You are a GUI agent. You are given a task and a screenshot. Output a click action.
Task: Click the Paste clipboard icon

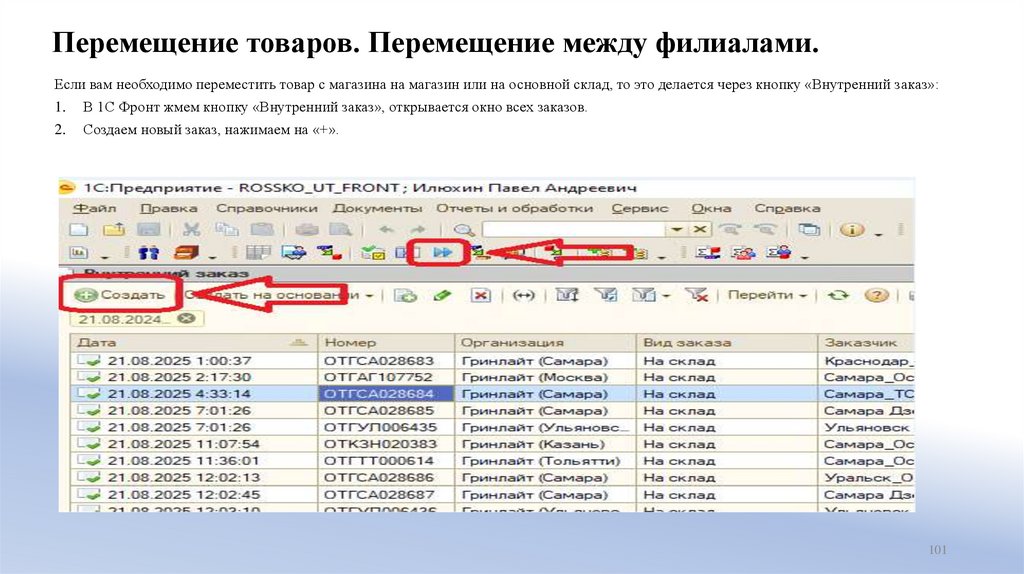(263, 229)
